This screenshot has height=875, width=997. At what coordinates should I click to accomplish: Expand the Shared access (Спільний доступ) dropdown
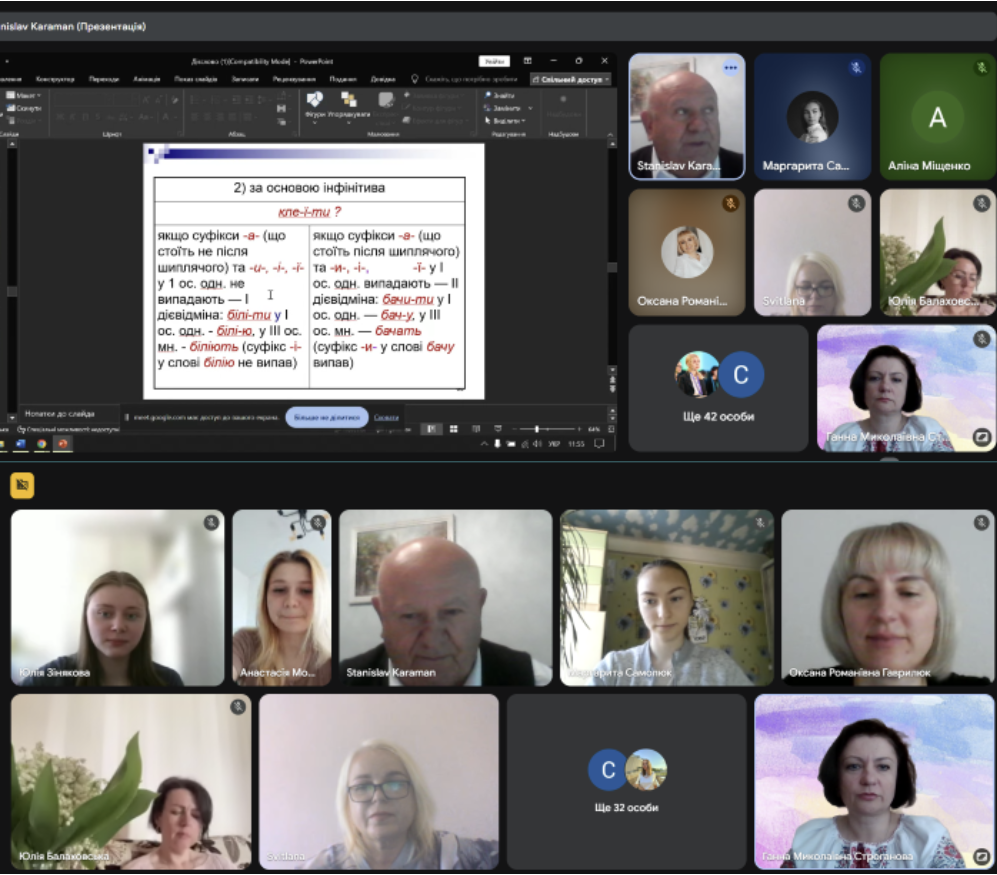571,79
